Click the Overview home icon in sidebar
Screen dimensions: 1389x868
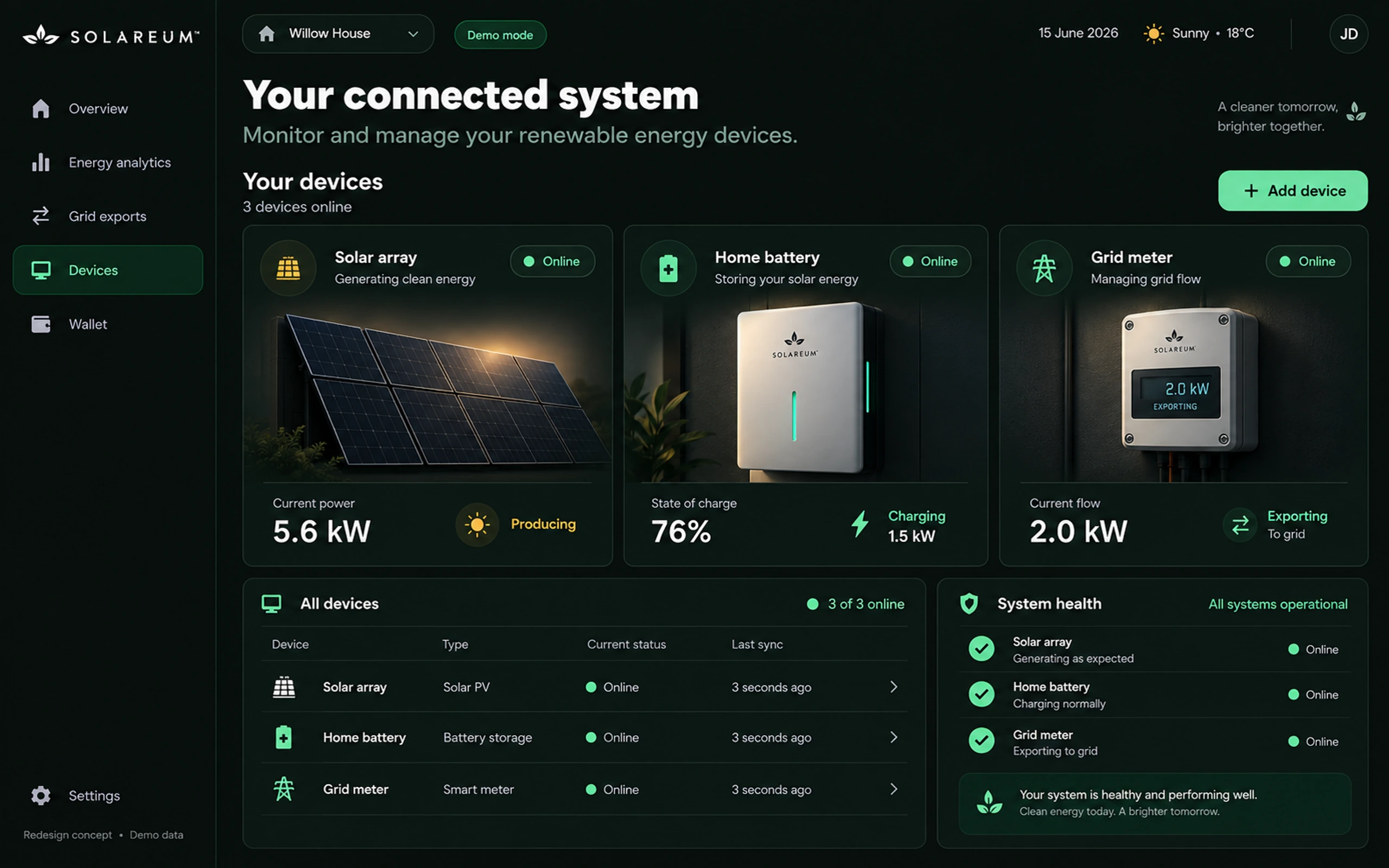coord(41,108)
